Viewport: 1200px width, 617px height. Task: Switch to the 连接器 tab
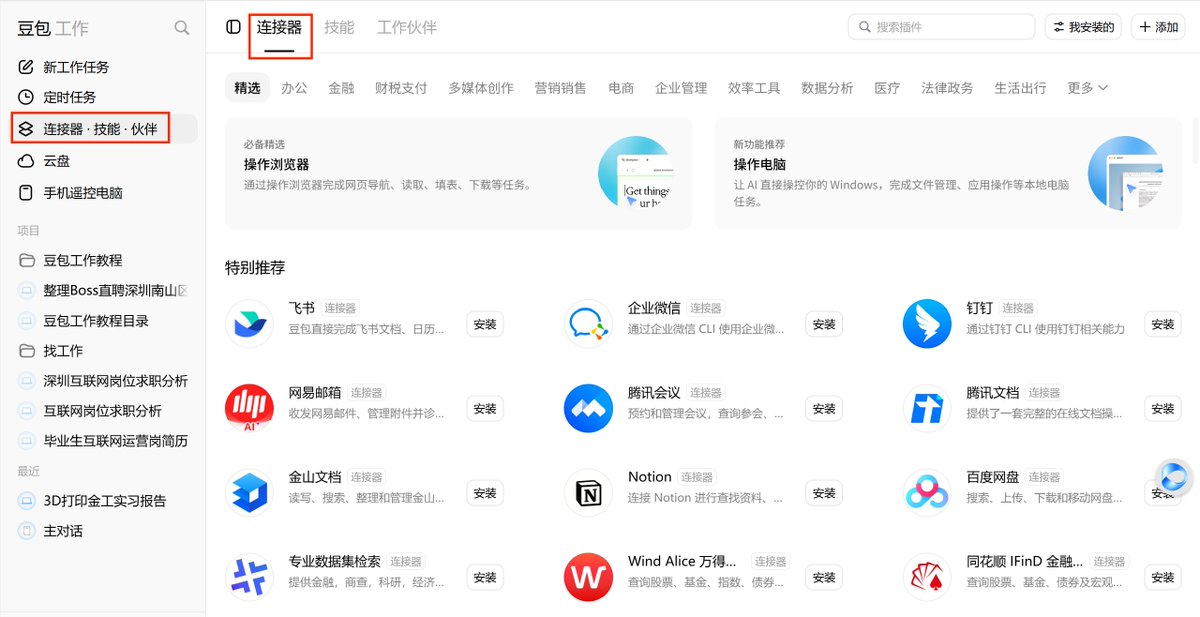(279, 28)
